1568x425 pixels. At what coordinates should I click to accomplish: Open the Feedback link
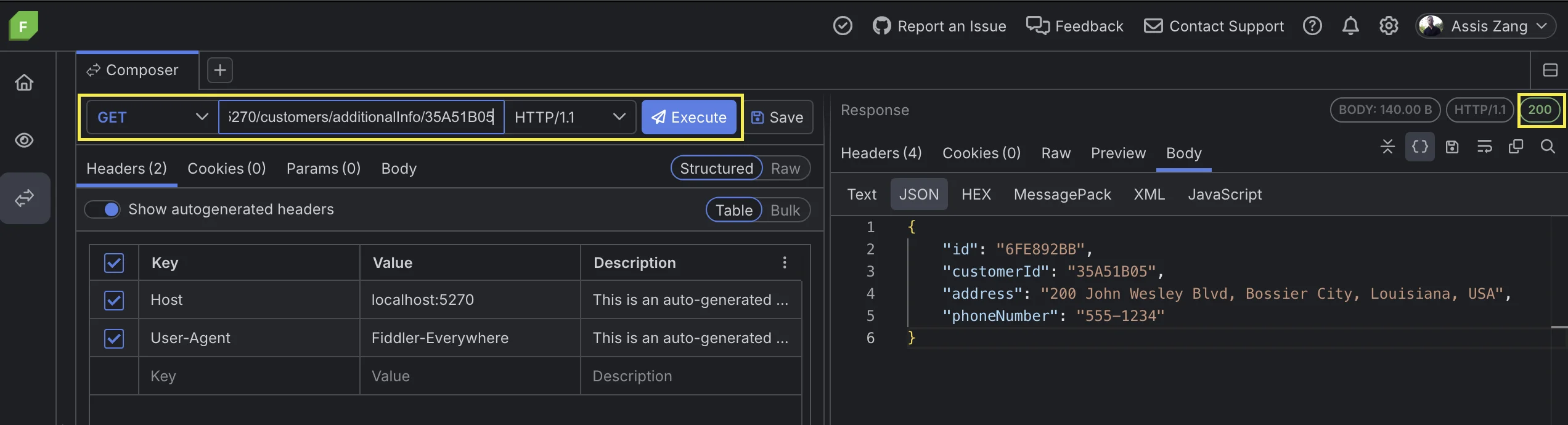(x=1075, y=26)
